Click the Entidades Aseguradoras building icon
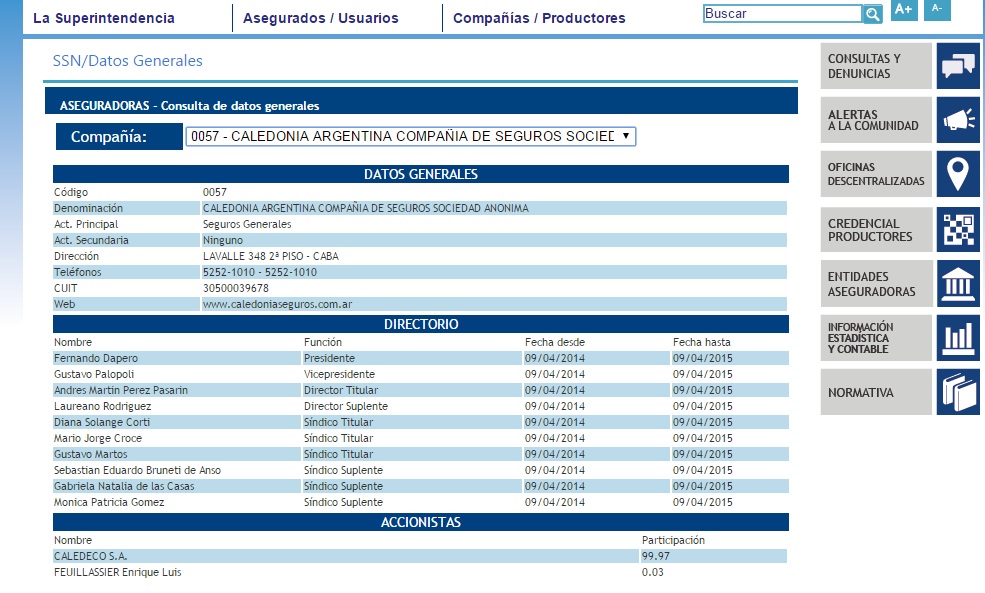The image size is (985, 593). [958, 284]
